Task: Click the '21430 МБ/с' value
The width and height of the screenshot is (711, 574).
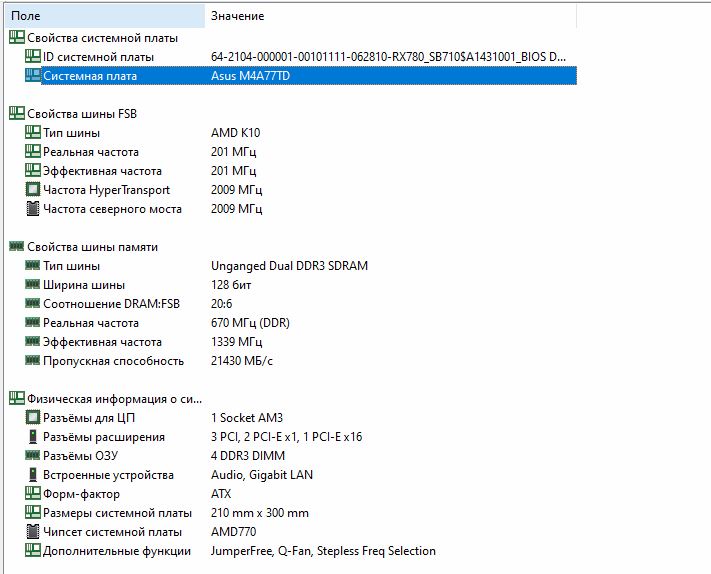Action: 242,361
